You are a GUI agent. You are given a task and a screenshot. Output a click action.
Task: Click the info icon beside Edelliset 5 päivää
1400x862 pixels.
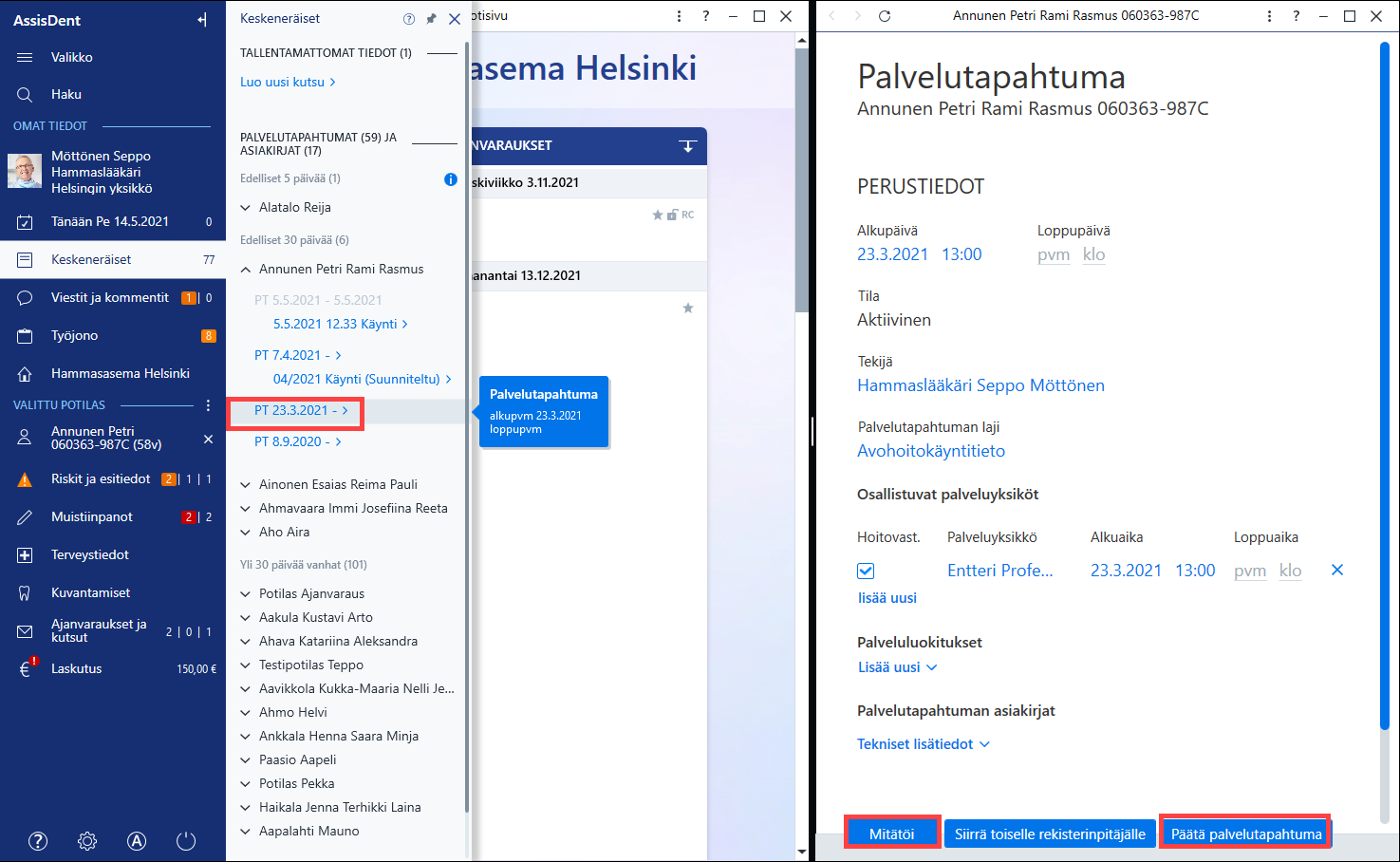451,179
